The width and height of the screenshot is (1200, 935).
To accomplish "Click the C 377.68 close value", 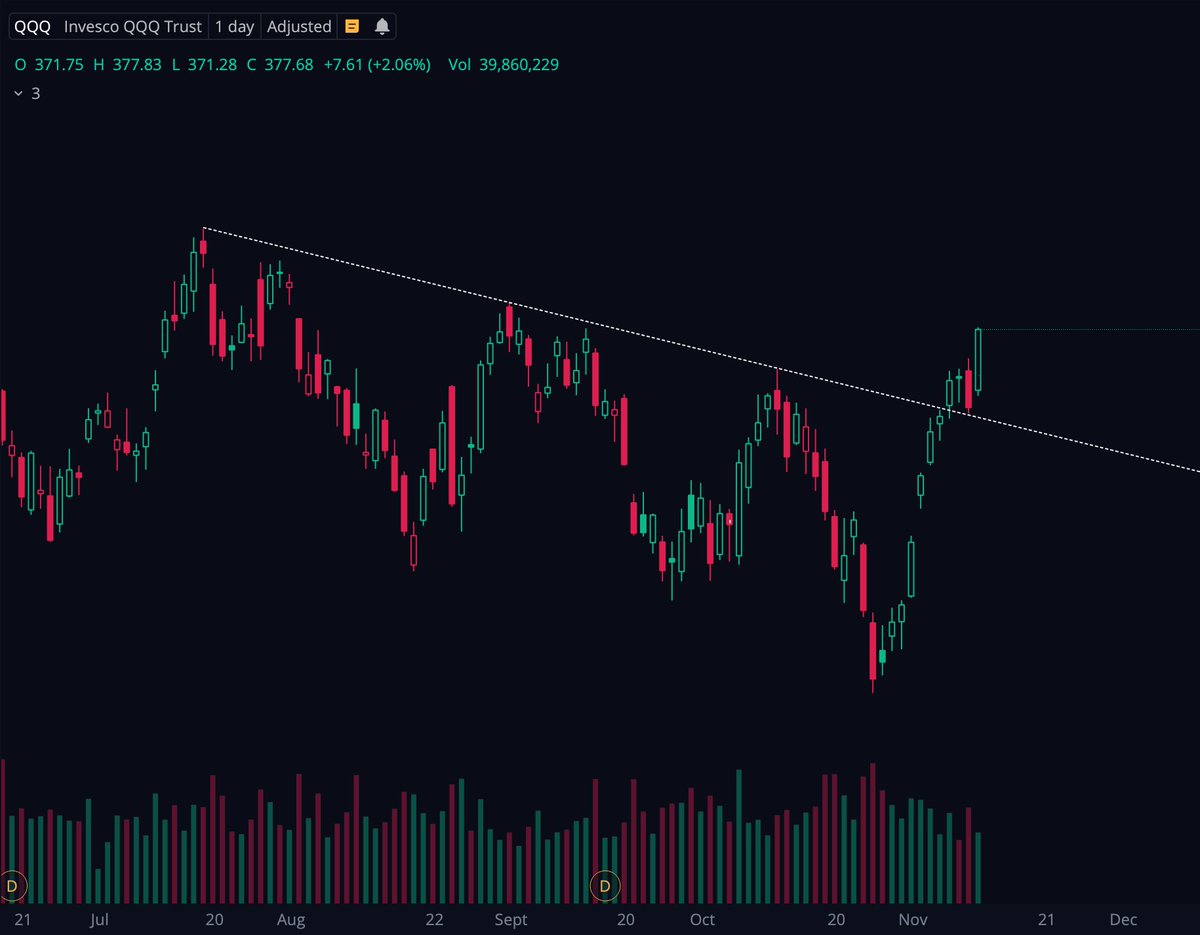I will 280,65.
